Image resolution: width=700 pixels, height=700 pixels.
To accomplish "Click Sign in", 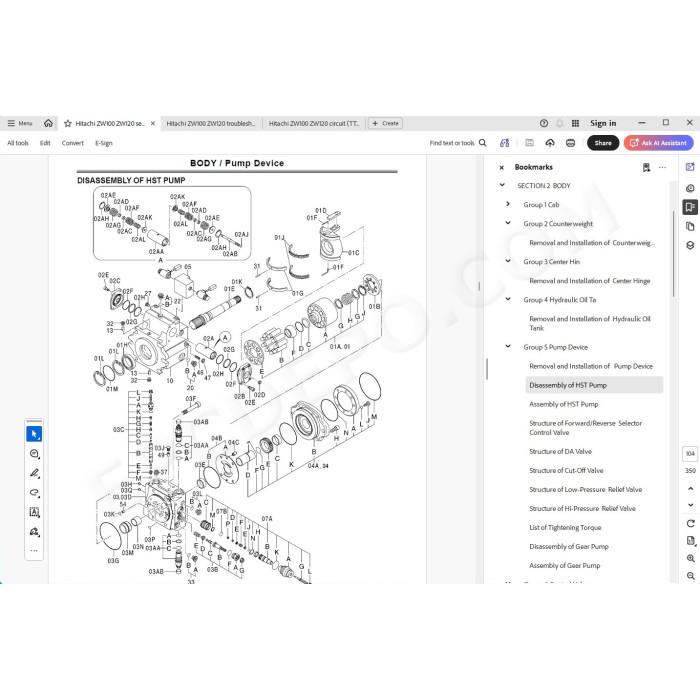I will tap(603, 123).
